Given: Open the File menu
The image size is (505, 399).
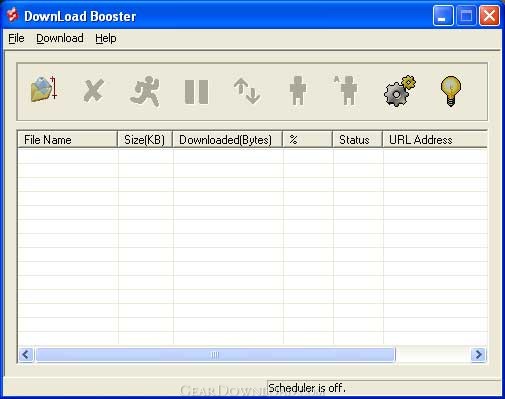Looking at the screenshot, I should [16, 38].
